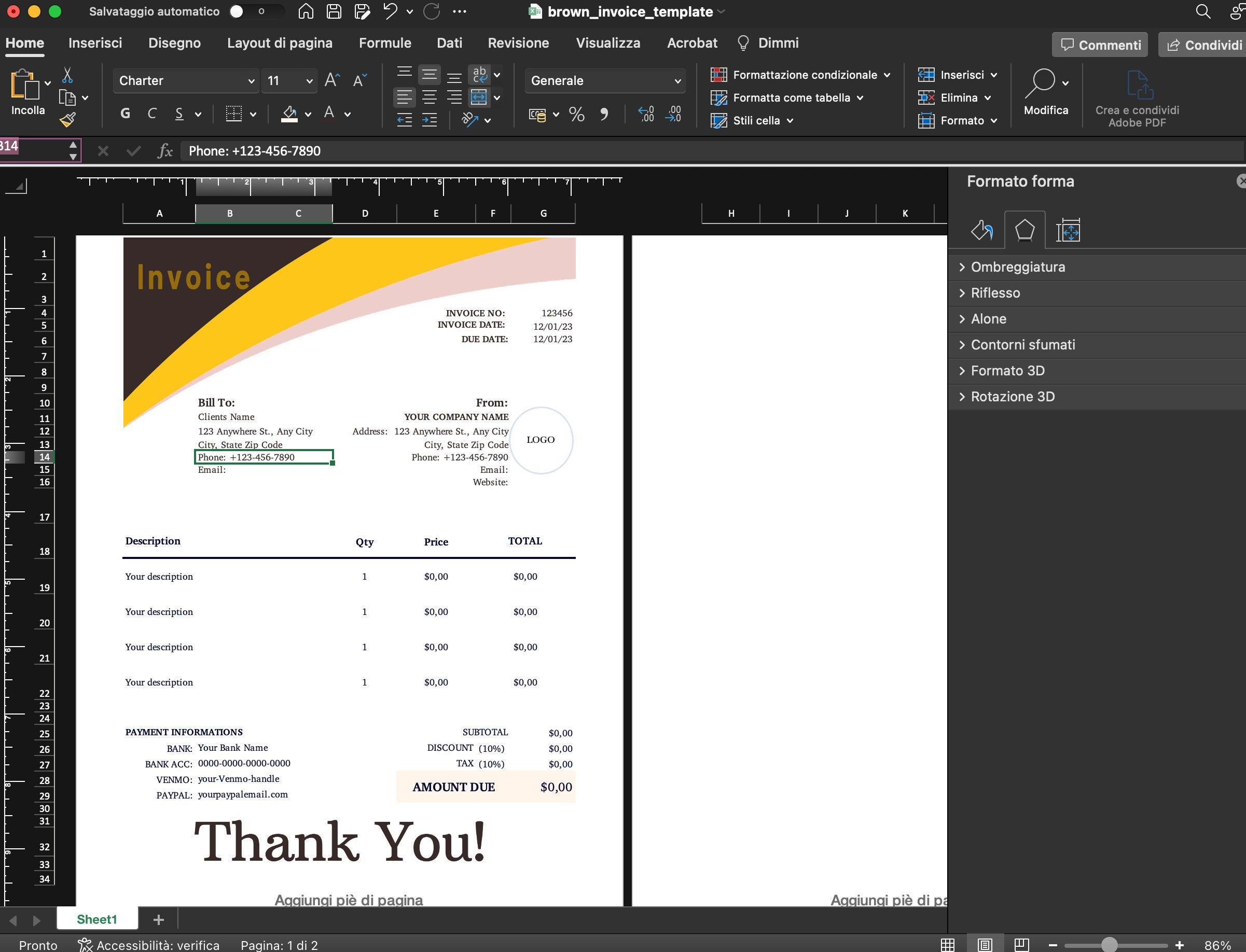The image size is (1246, 952).
Task: Expand the Ombreggiatura section
Action: click(x=1017, y=267)
